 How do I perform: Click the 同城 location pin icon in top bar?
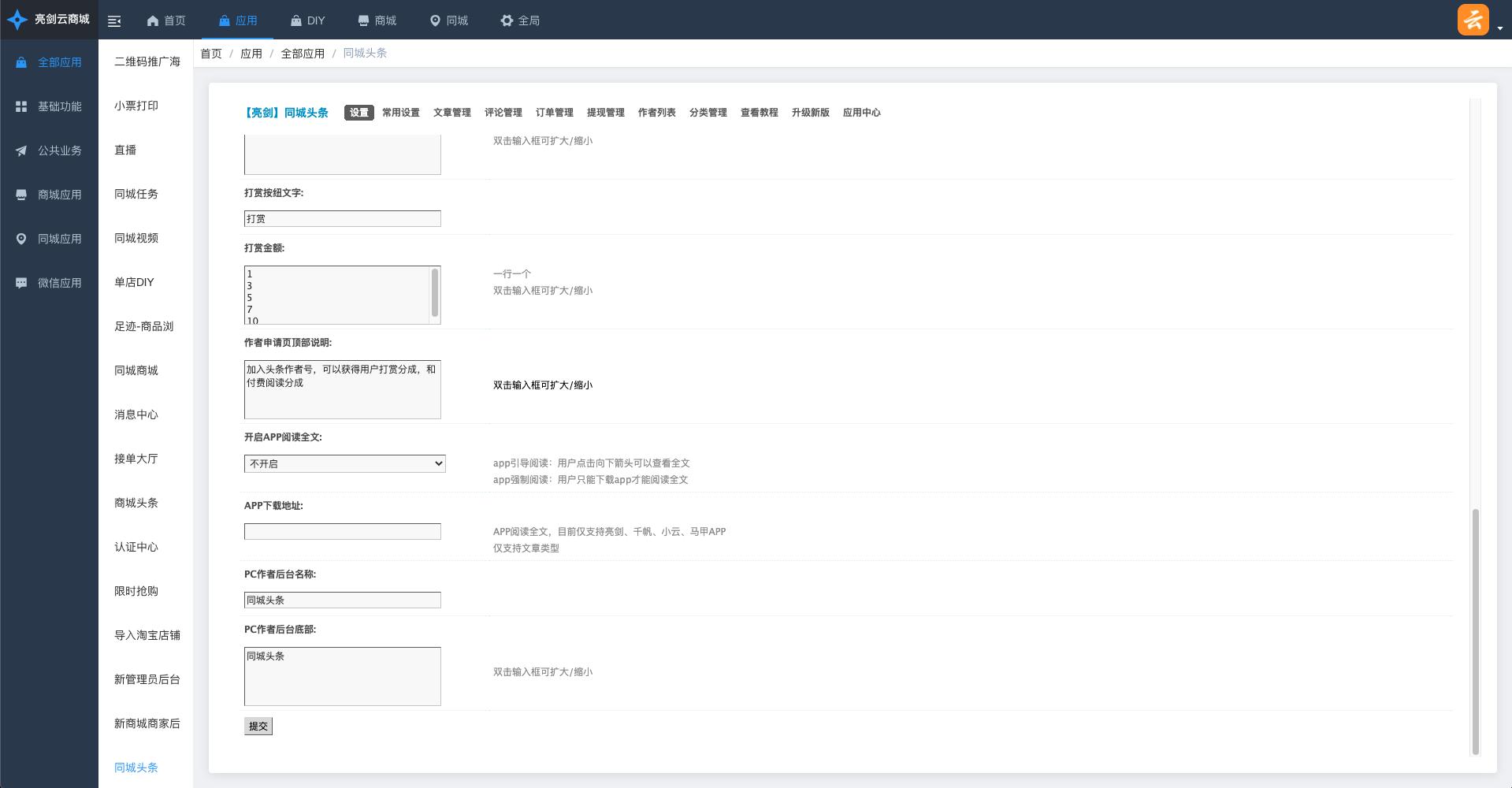(435, 20)
